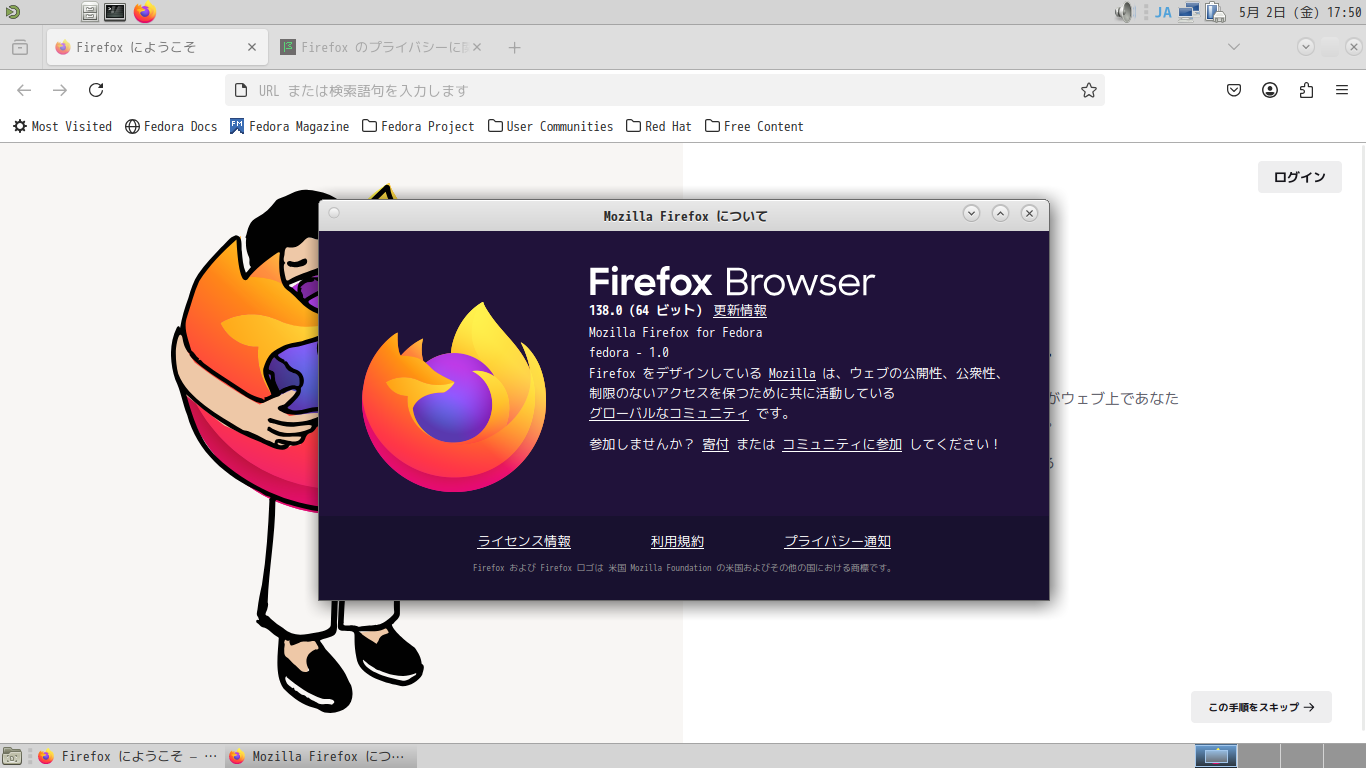The height and width of the screenshot is (768, 1366).
Task: Click the 更新情報 link
Action: (x=740, y=310)
